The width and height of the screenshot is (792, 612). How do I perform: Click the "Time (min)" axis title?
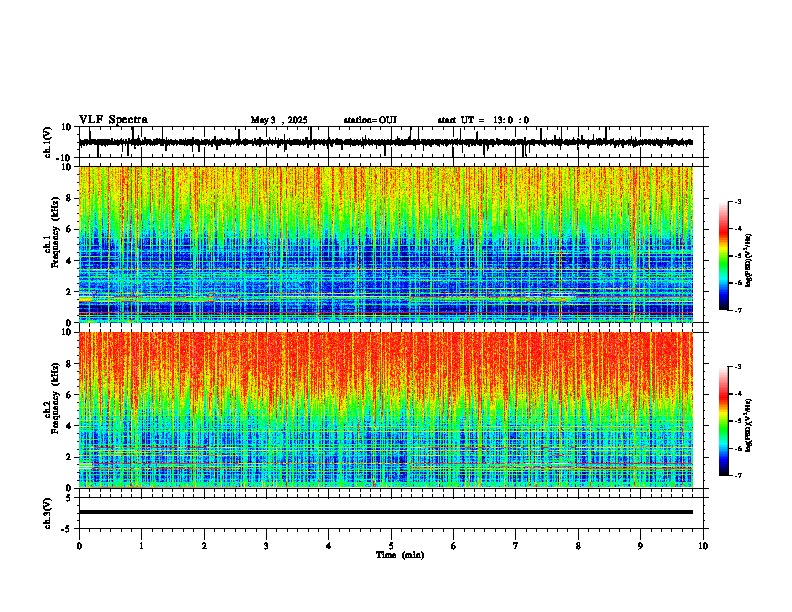point(400,555)
